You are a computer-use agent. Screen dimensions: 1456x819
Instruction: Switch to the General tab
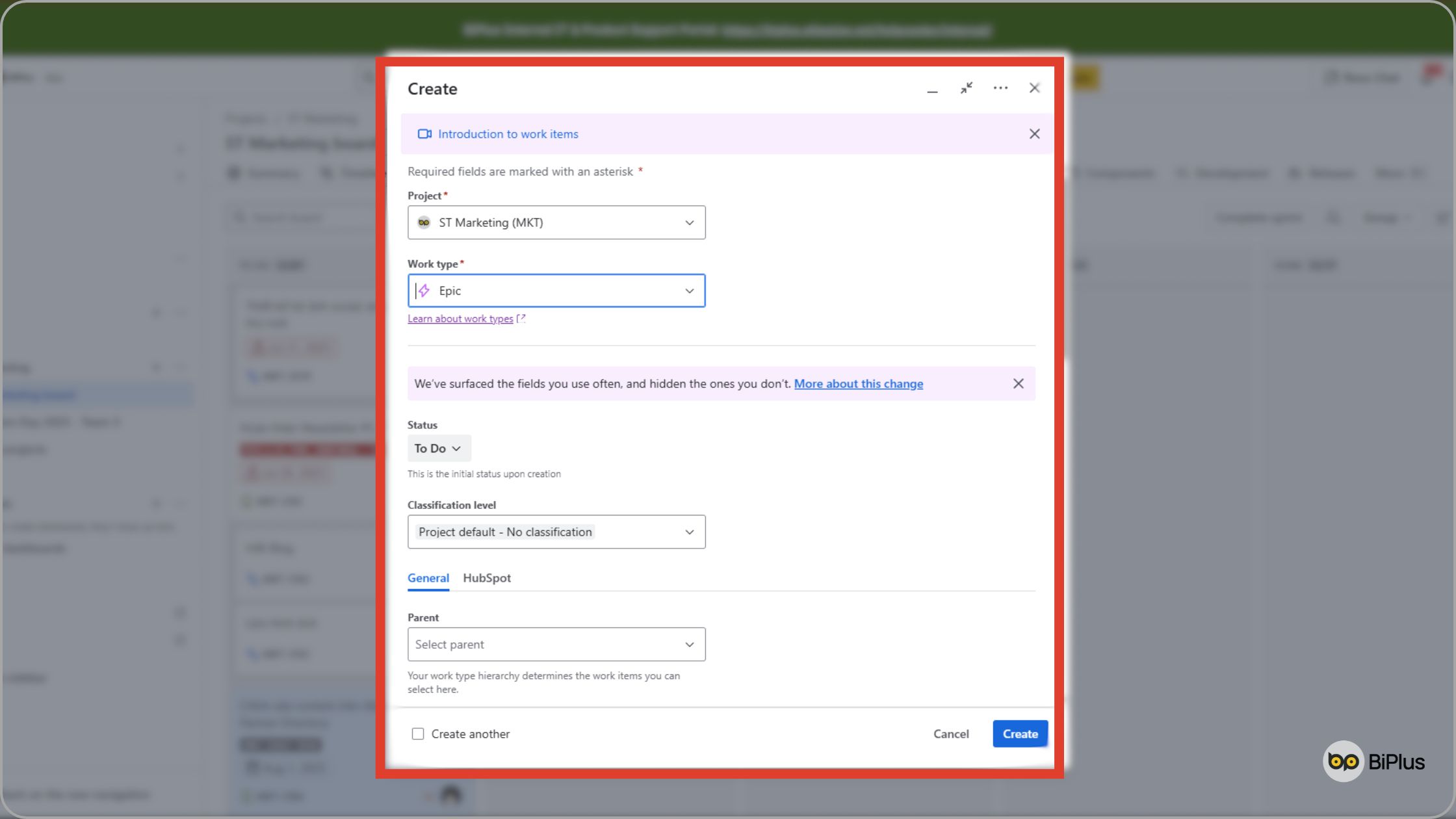[428, 578]
